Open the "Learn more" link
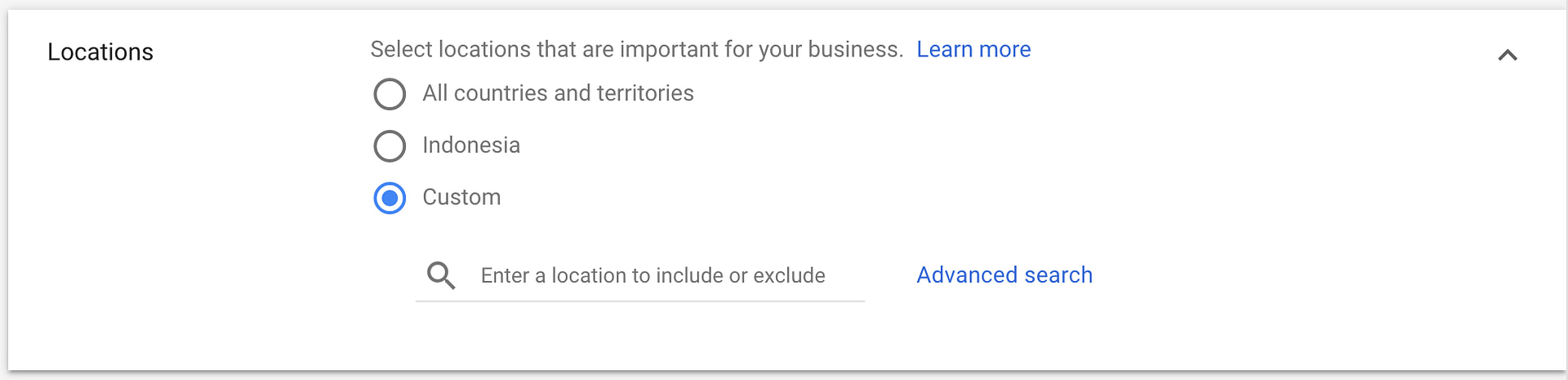This screenshot has width=1568, height=380. pyautogui.click(x=973, y=50)
